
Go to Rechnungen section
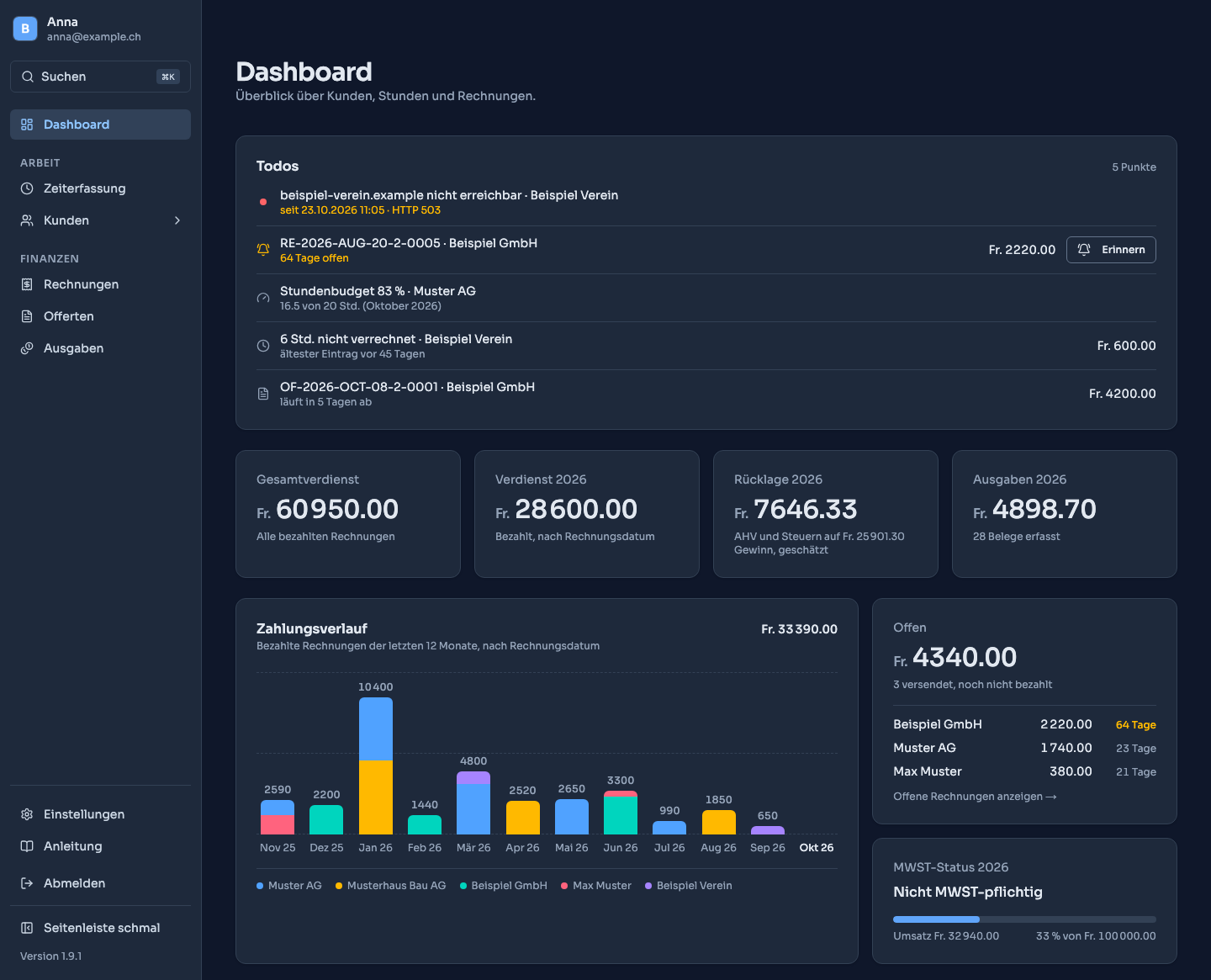tap(100, 284)
